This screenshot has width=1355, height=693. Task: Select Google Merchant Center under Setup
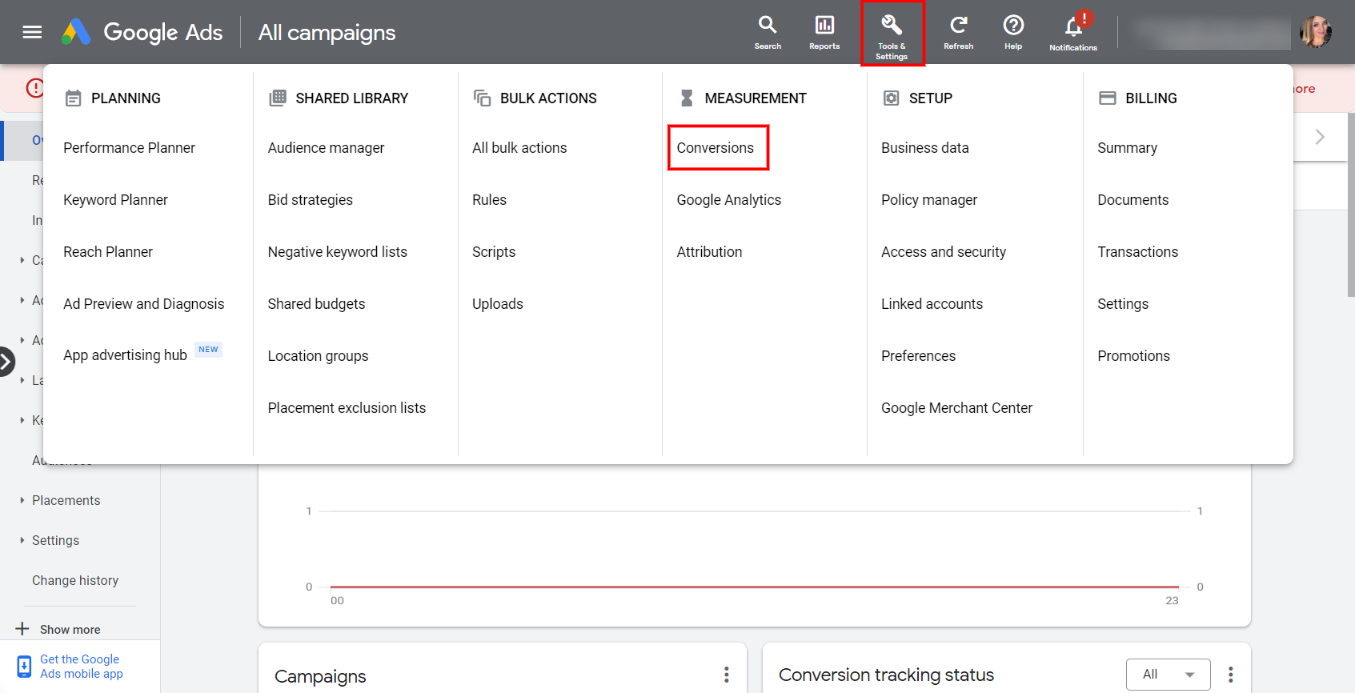(x=956, y=407)
